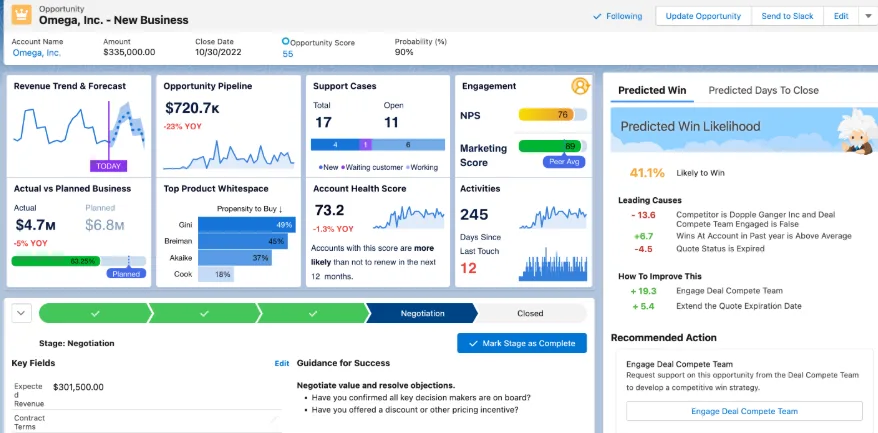Click the Opportunity Pipeline sparkline chart
Screen dimensions: 878x433
[x=228, y=156]
